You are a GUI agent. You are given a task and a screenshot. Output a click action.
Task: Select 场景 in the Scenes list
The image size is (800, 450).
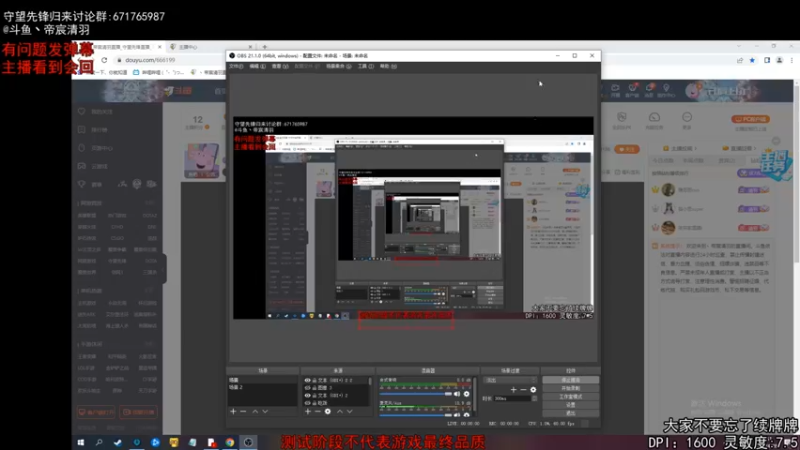[x=263, y=380]
